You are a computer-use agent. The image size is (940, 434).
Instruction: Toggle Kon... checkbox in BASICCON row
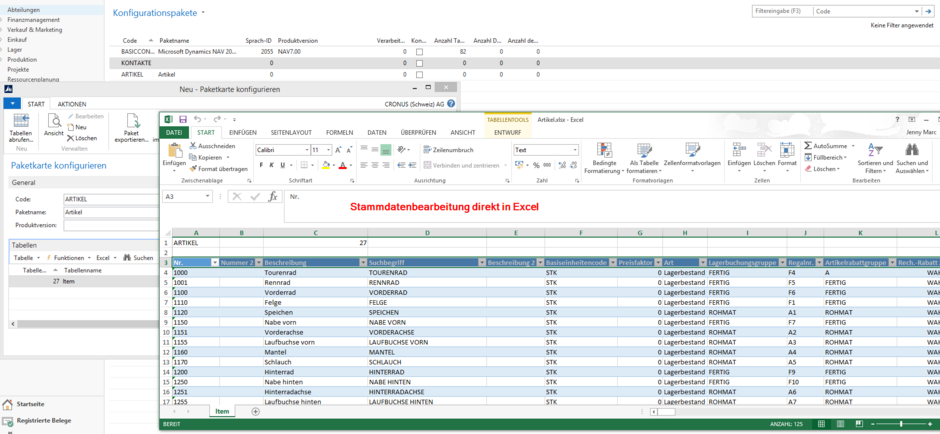click(x=419, y=52)
